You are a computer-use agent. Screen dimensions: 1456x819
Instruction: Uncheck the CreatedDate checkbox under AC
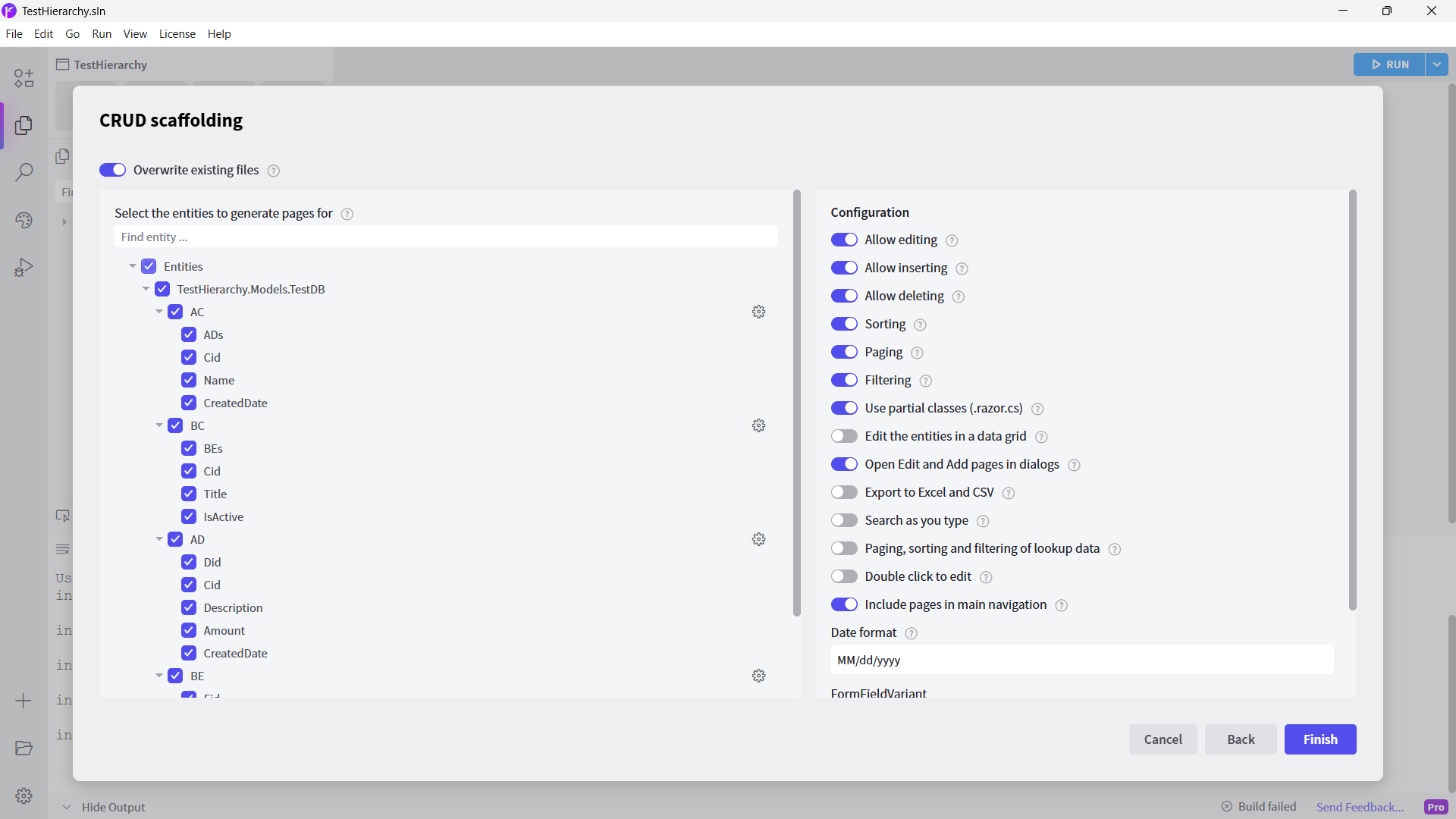189,403
